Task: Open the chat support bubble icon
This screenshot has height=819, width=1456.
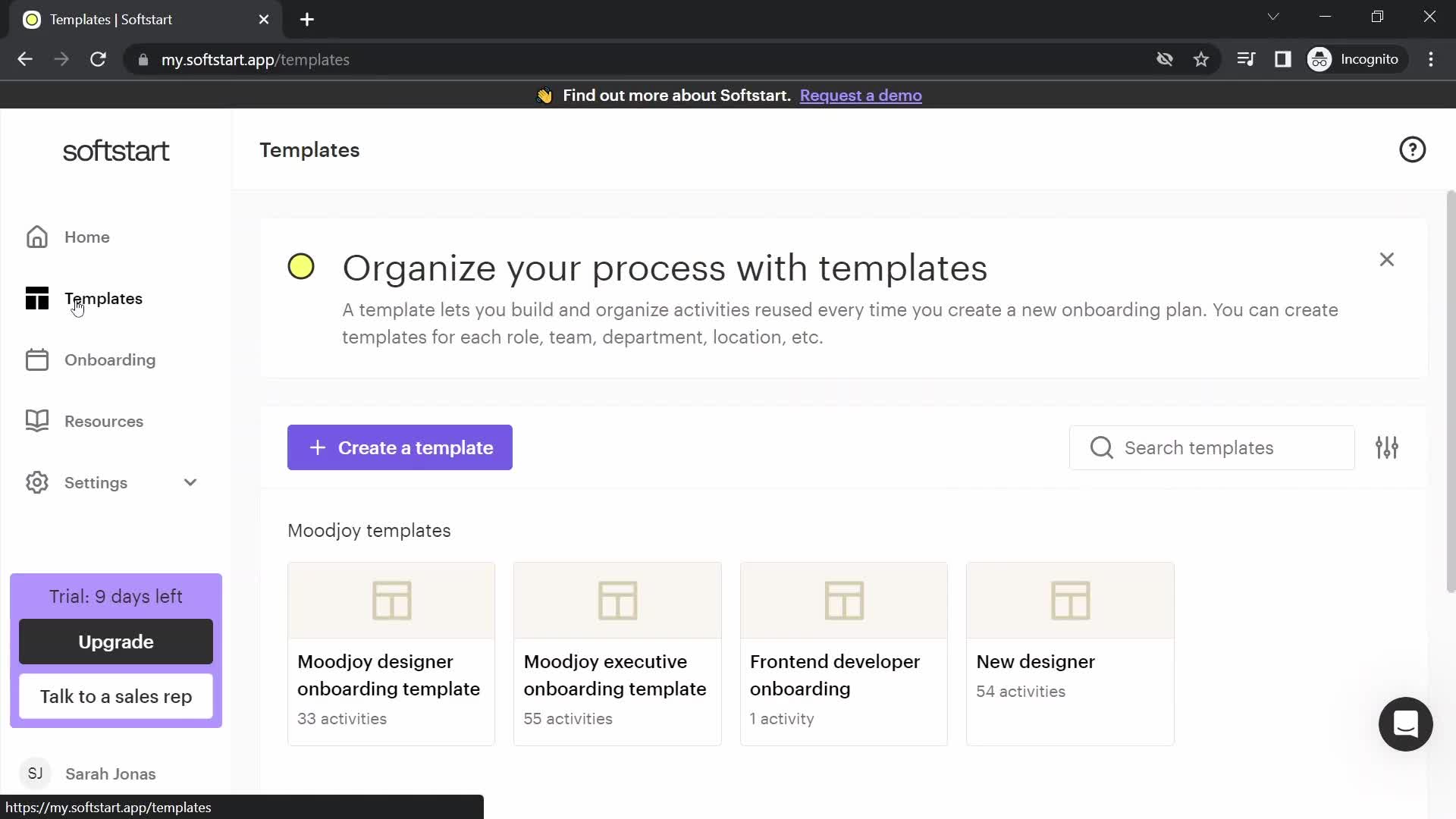Action: (x=1405, y=724)
